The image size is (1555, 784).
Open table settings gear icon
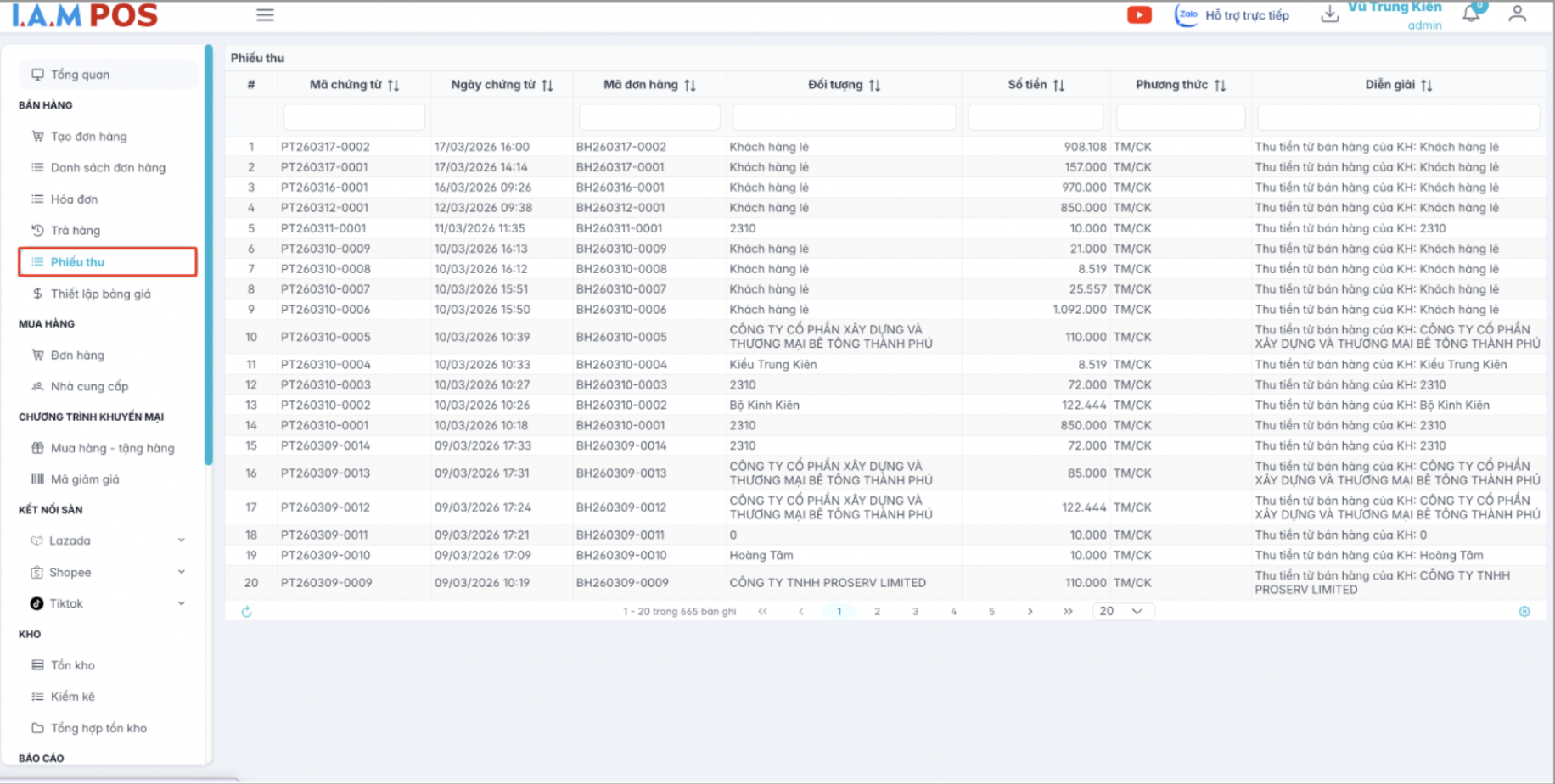click(x=1524, y=612)
